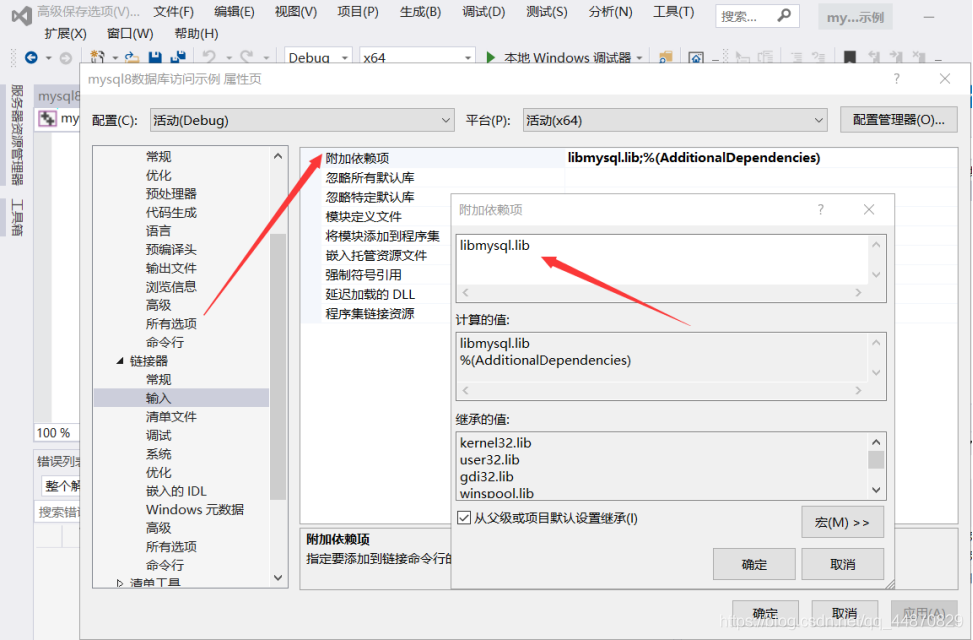Open the 配置 Debug configuration dropdown
The height and width of the screenshot is (640, 973).
[302, 120]
